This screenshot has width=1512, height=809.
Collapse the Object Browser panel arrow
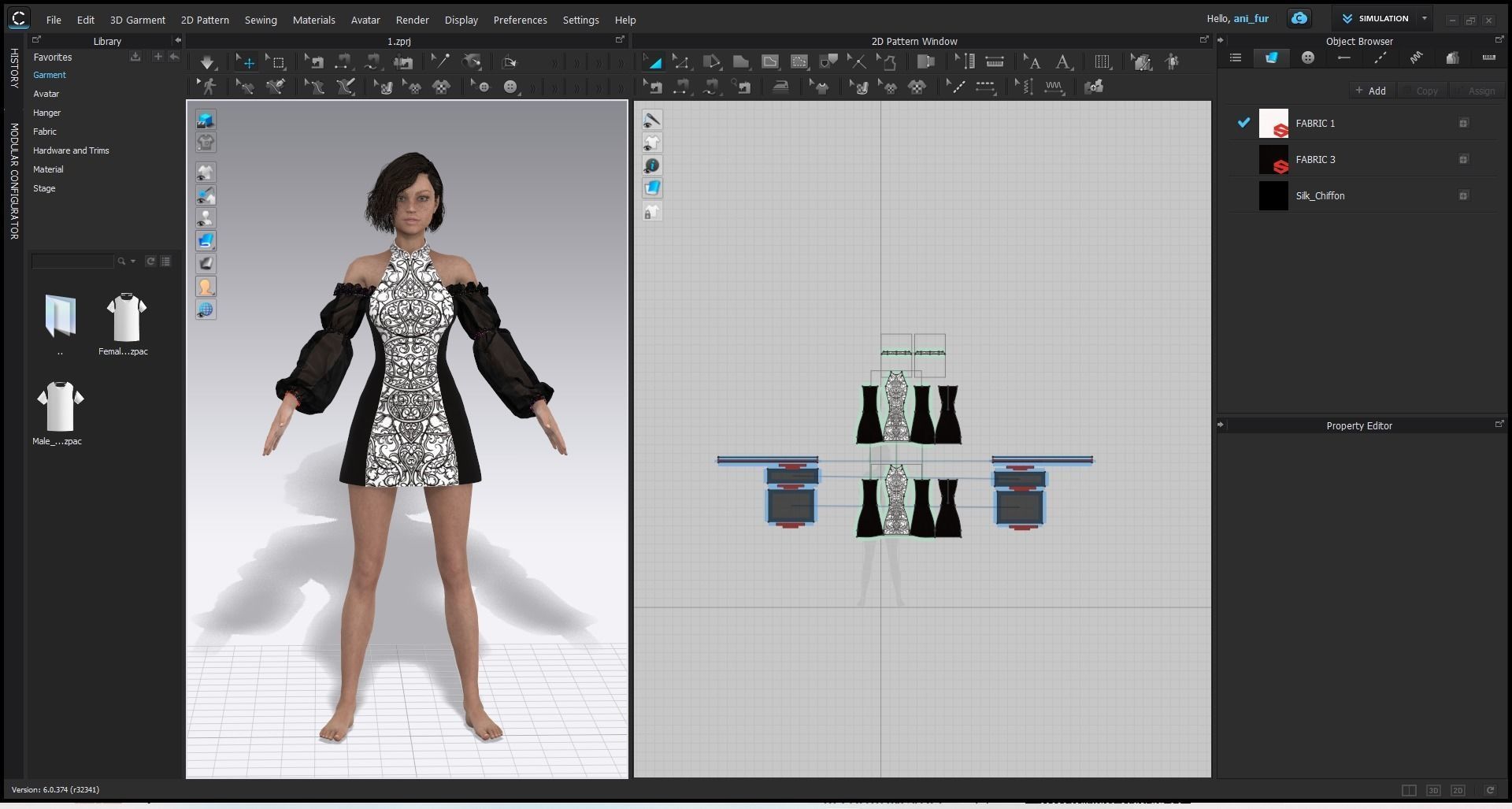tap(1221, 40)
